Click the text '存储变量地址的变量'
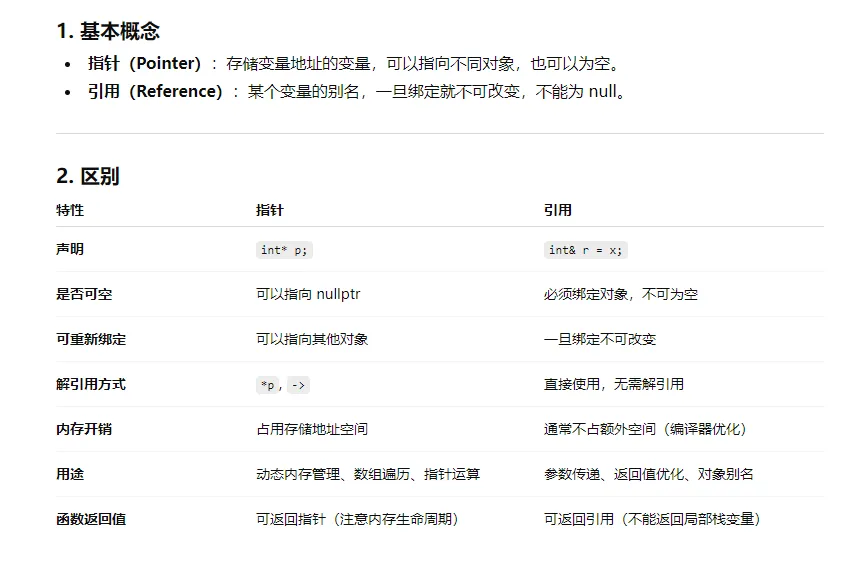Screen dimensions: 847x567 [299, 64]
